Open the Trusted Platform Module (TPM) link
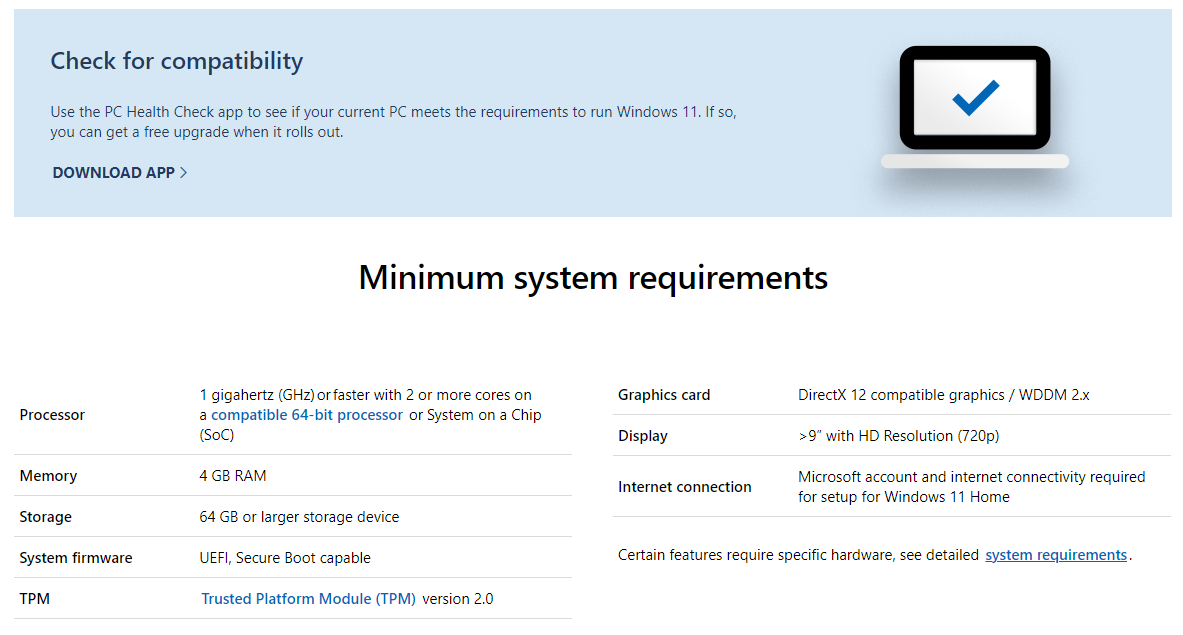 [x=309, y=599]
